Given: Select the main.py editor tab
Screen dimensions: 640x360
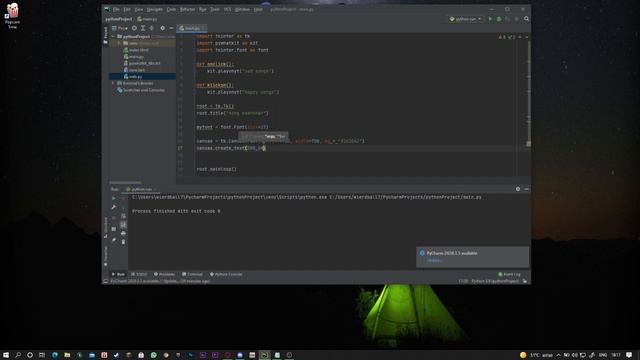Looking at the screenshot, I should (192, 28).
